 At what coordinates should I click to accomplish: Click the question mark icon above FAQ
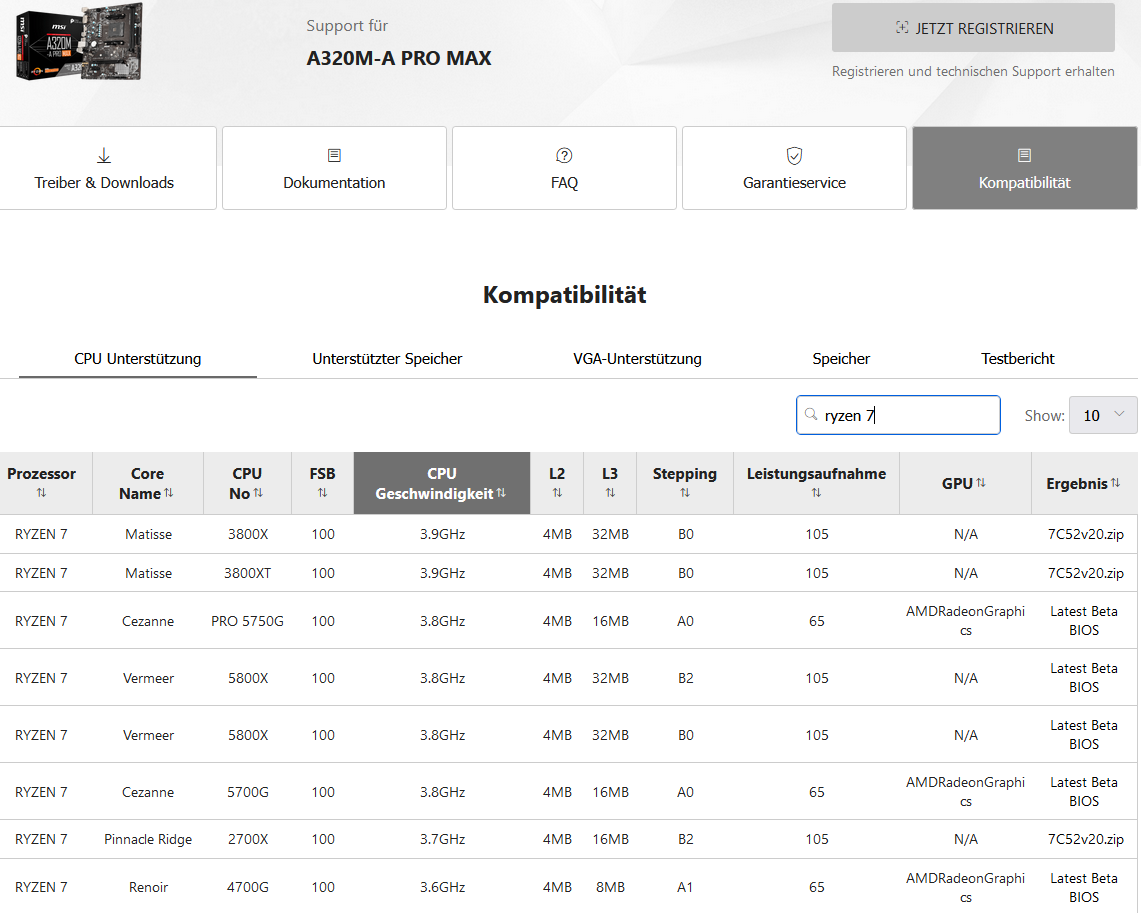[564, 156]
